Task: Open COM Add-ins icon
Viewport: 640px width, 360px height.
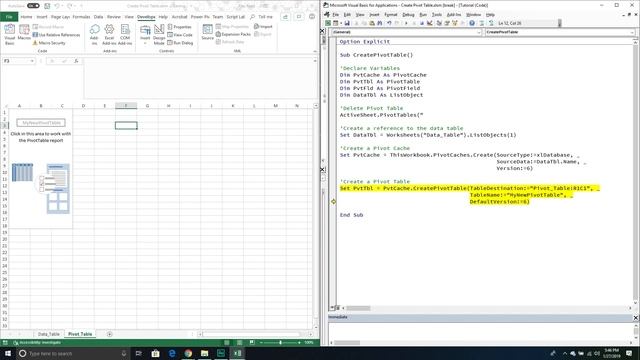Action: (x=125, y=34)
